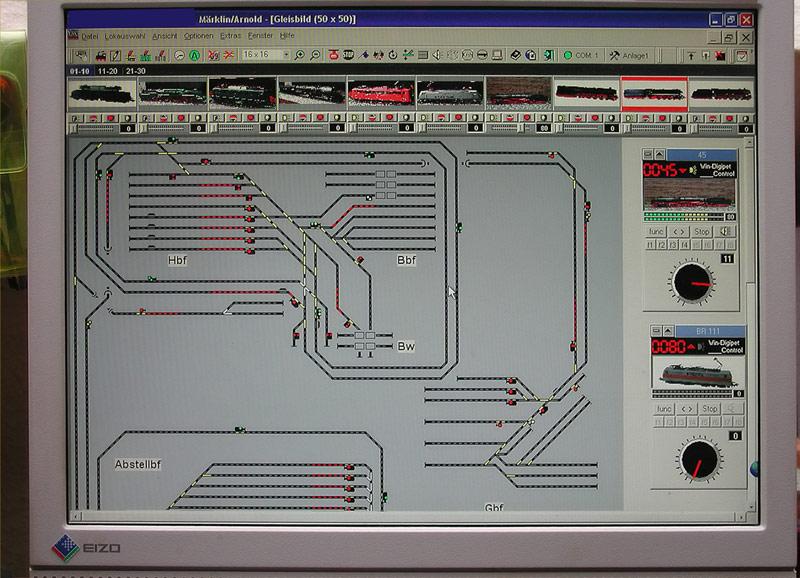Screen dimensions: 800x578
Task: Open the track edit tool in the toolbar
Action: (116, 57)
